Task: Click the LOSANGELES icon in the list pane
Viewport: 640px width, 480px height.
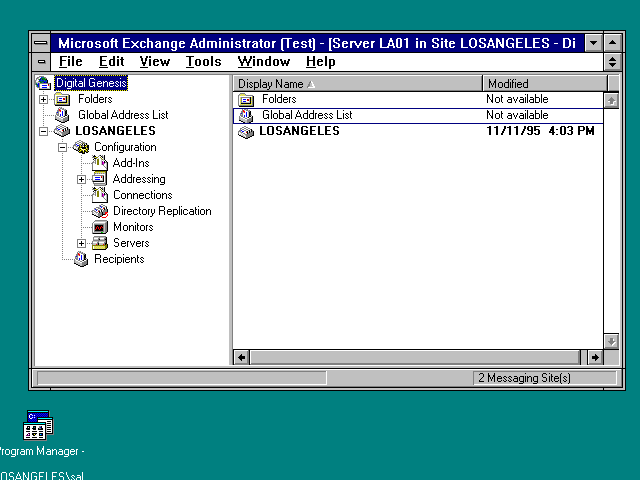Action: point(246,131)
